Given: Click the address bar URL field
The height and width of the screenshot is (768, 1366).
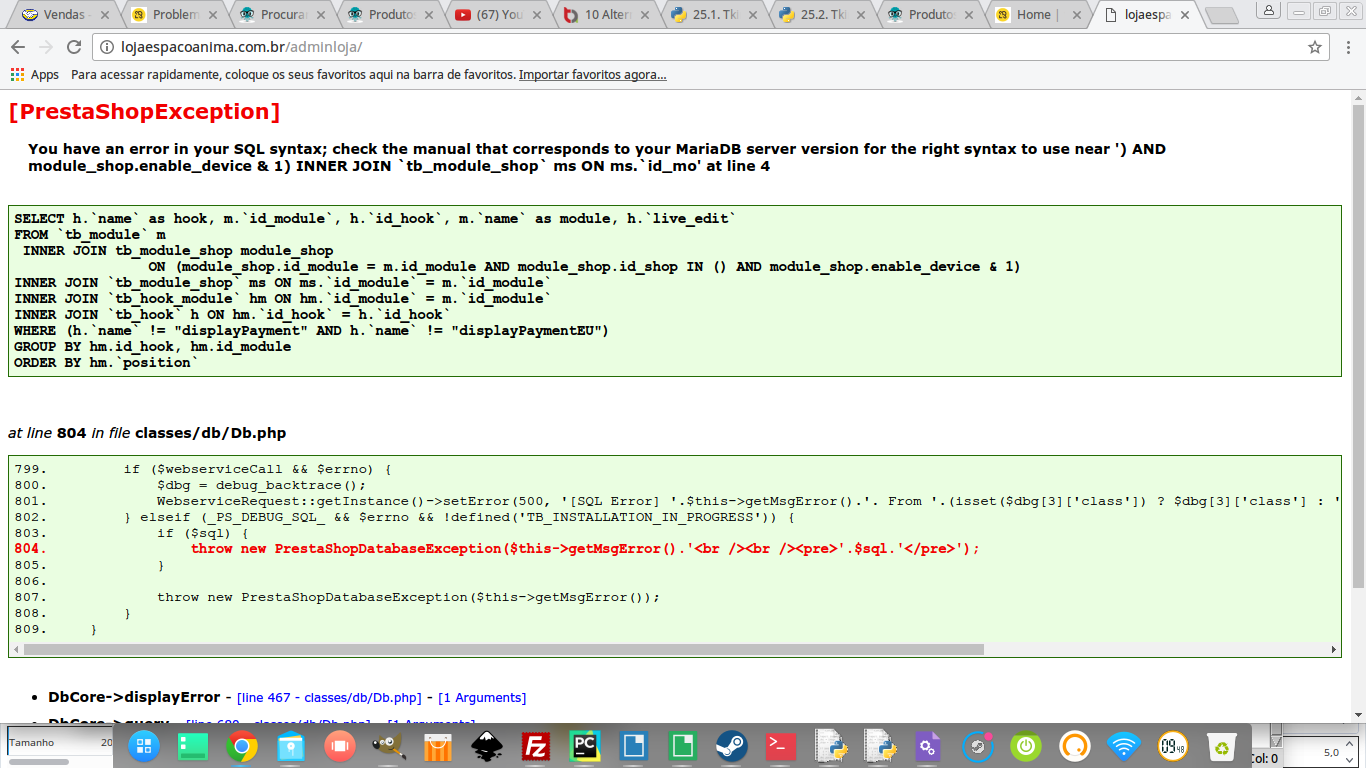Looking at the screenshot, I should coord(700,47).
